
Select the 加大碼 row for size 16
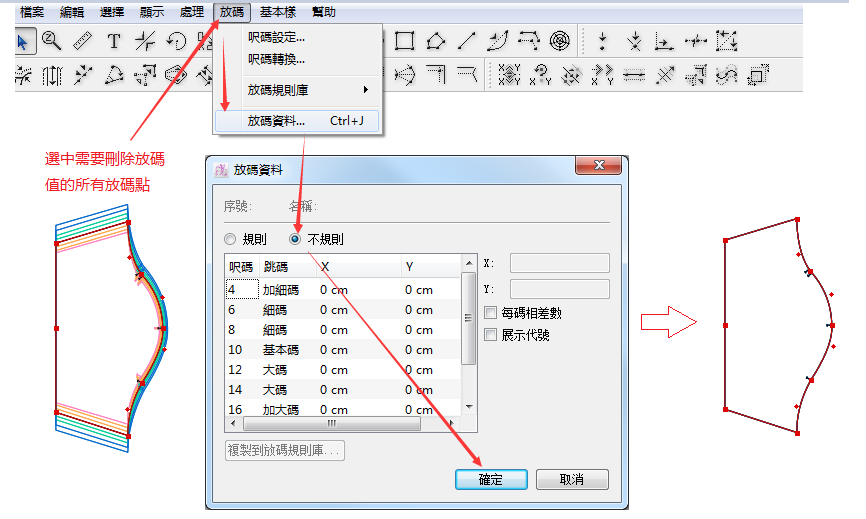point(343,409)
